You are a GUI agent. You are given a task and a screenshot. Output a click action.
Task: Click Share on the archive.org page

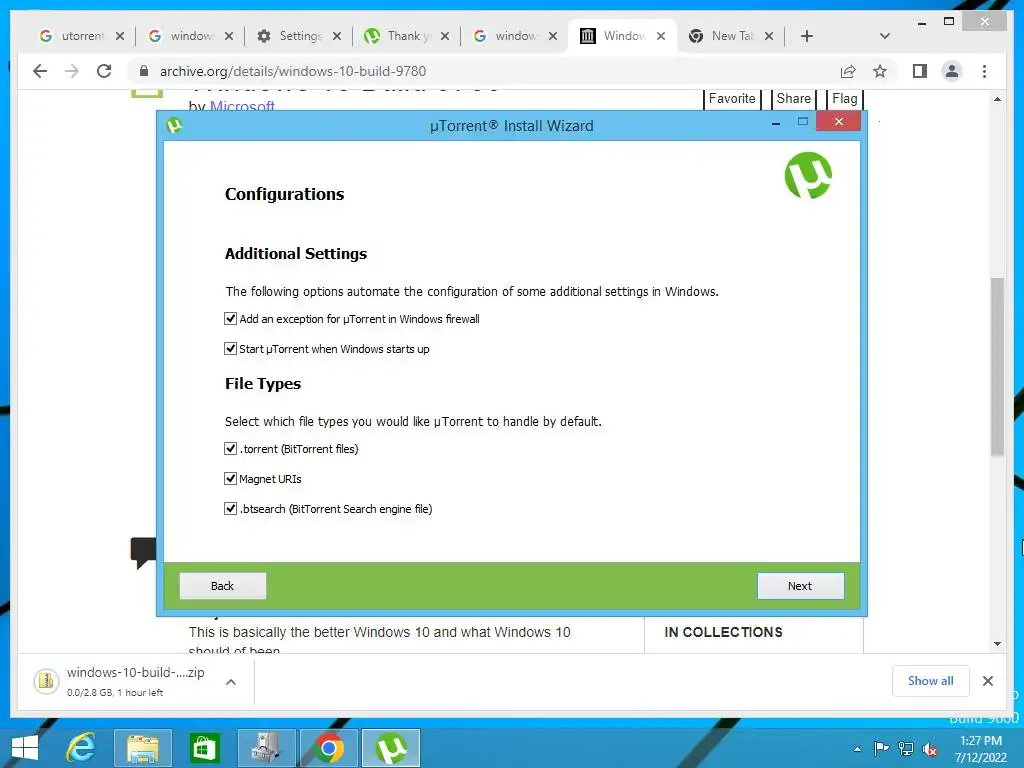pyautogui.click(x=793, y=99)
